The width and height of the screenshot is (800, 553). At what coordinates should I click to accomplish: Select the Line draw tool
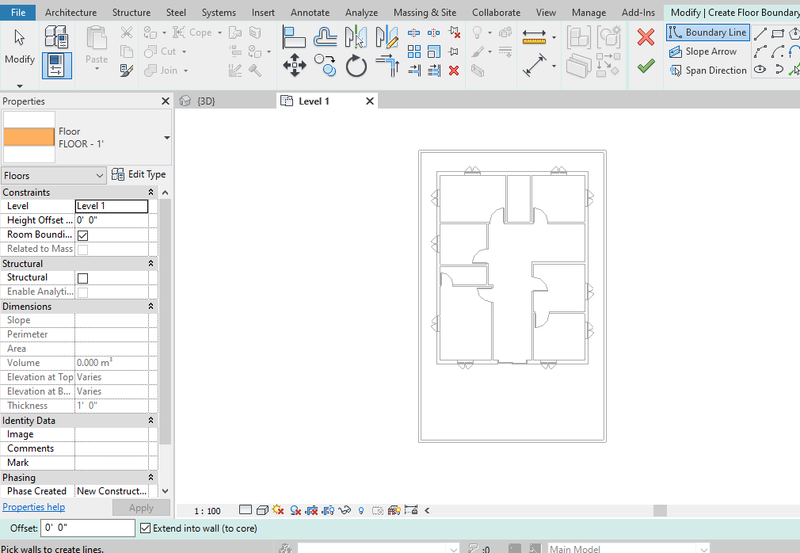(x=760, y=34)
